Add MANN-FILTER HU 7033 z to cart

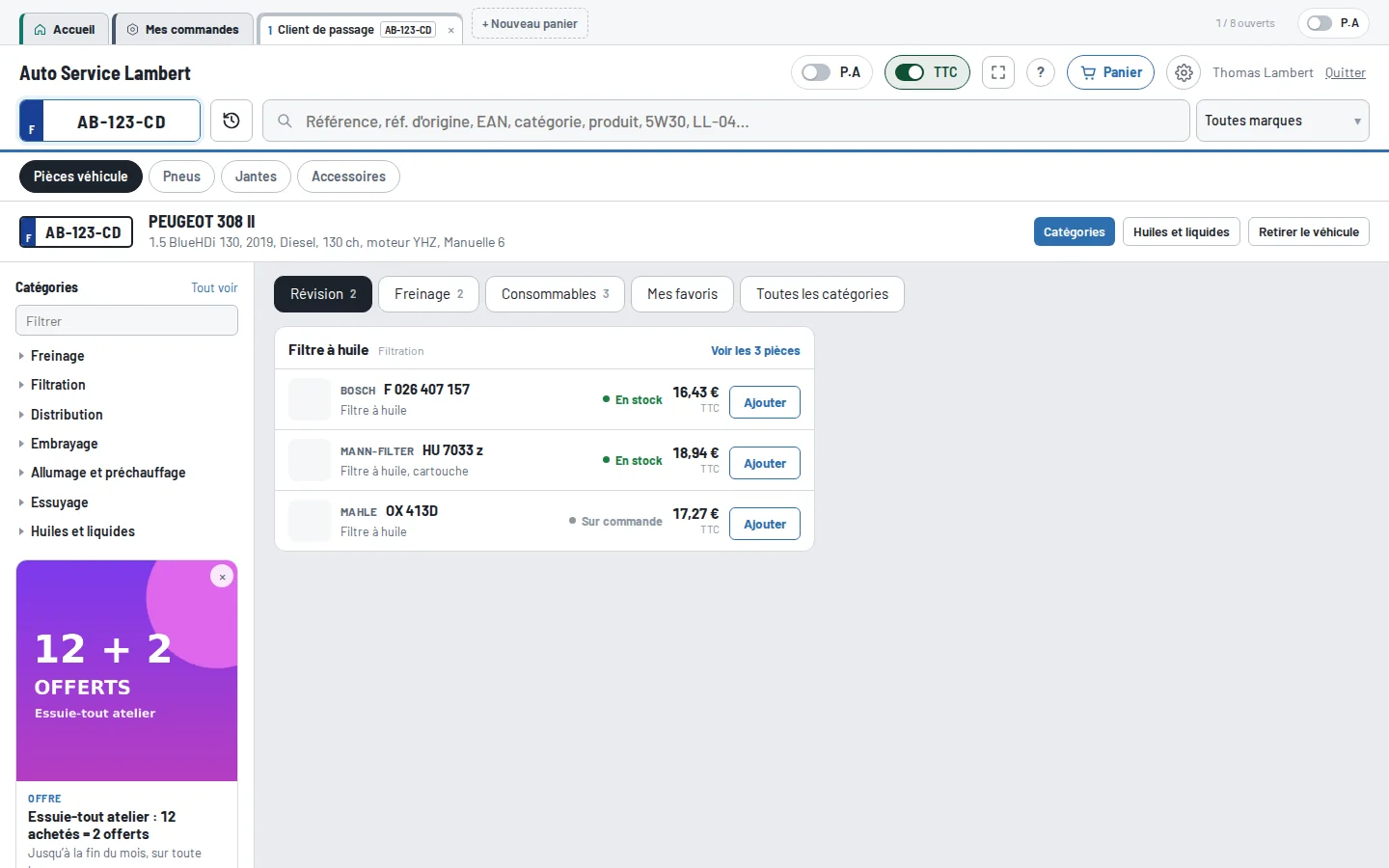coord(765,463)
